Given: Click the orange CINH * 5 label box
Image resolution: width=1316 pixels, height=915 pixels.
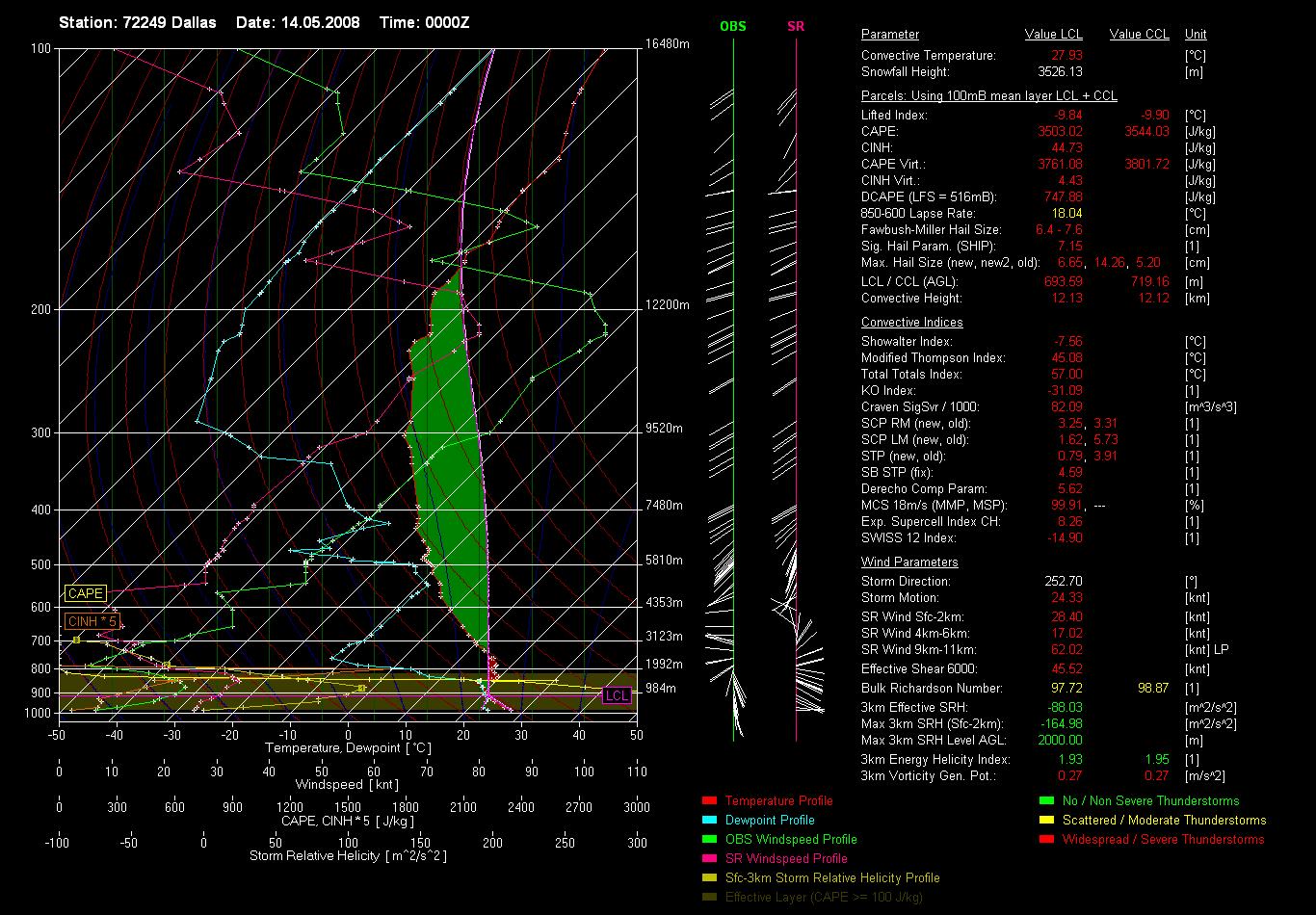Looking at the screenshot, I should pyautogui.click(x=92, y=621).
